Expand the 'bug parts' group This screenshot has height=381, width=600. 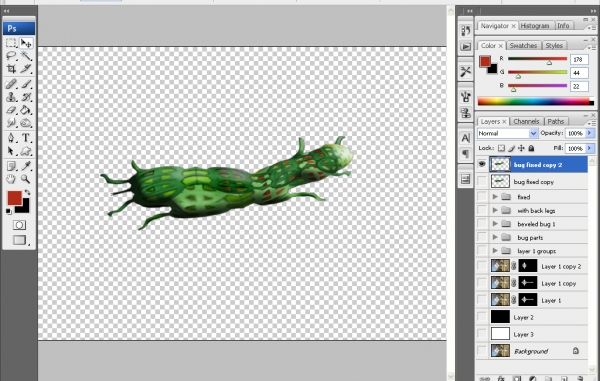(495, 237)
